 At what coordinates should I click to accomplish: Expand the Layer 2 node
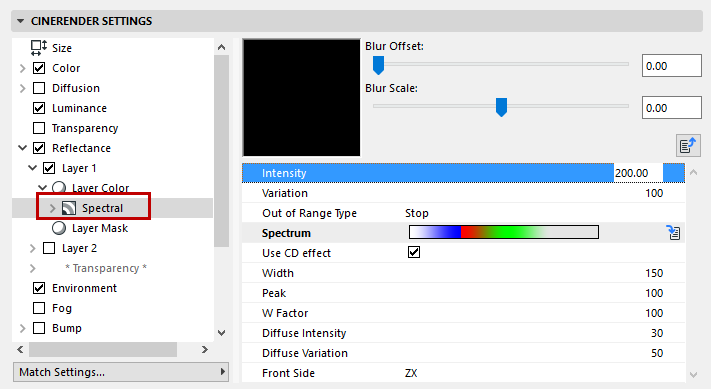[x=32, y=248]
